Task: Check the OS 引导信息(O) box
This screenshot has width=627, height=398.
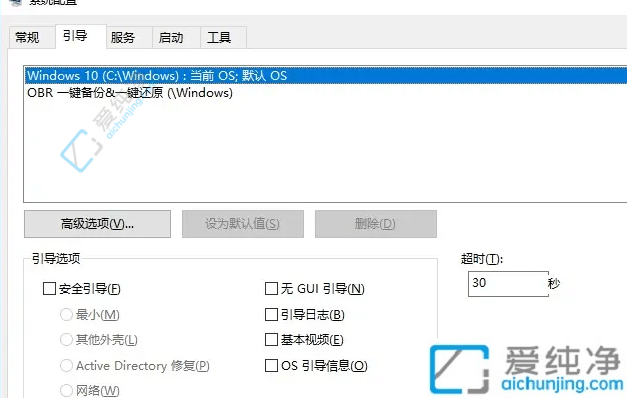Action: coord(272,365)
